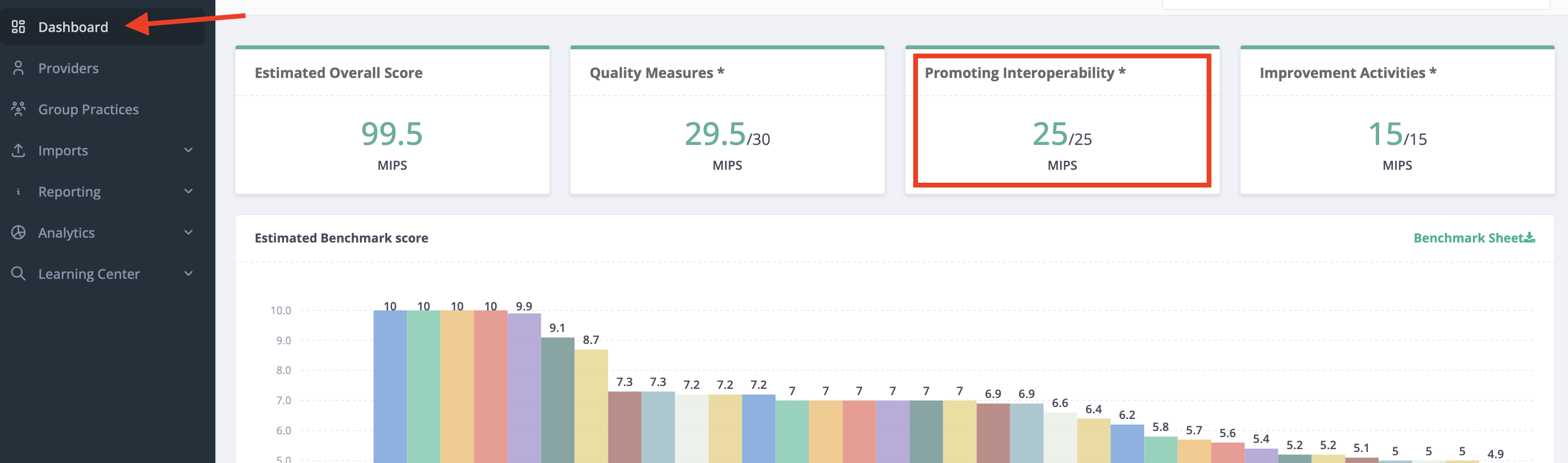Expand the Reporting submenu chevron
The image size is (1568, 463).
click(189, 191)
